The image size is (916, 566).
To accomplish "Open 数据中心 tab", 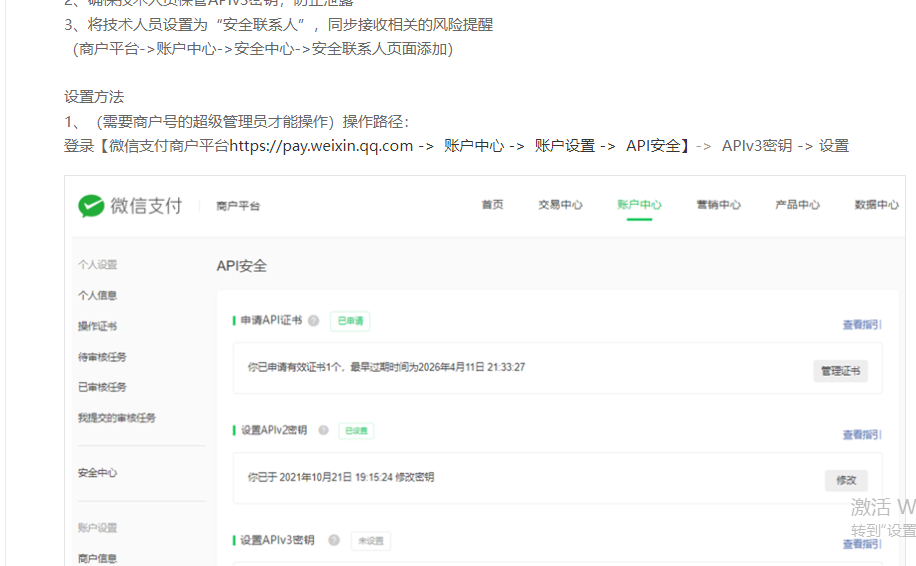I will [x=876, y=204].
